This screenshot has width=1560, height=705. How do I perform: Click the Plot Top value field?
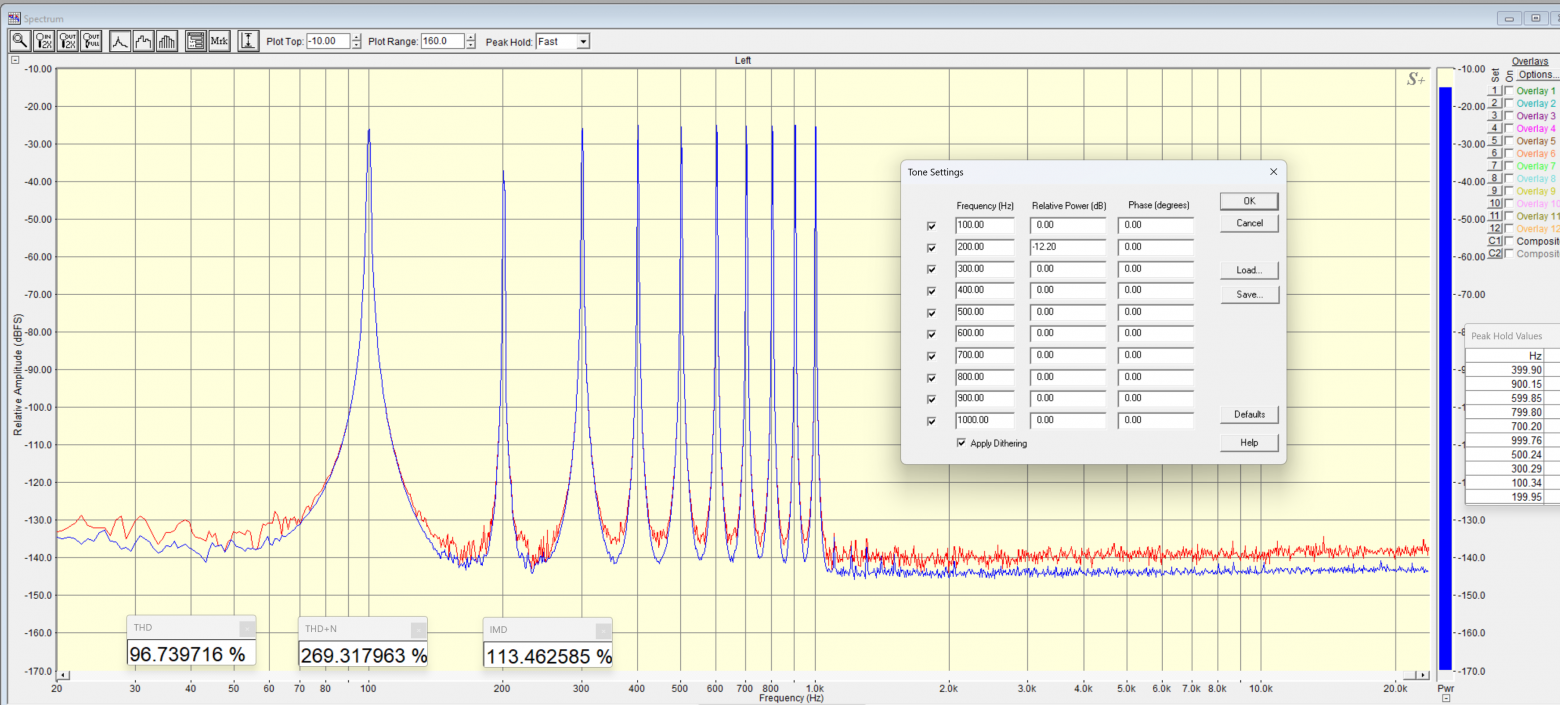329,41
